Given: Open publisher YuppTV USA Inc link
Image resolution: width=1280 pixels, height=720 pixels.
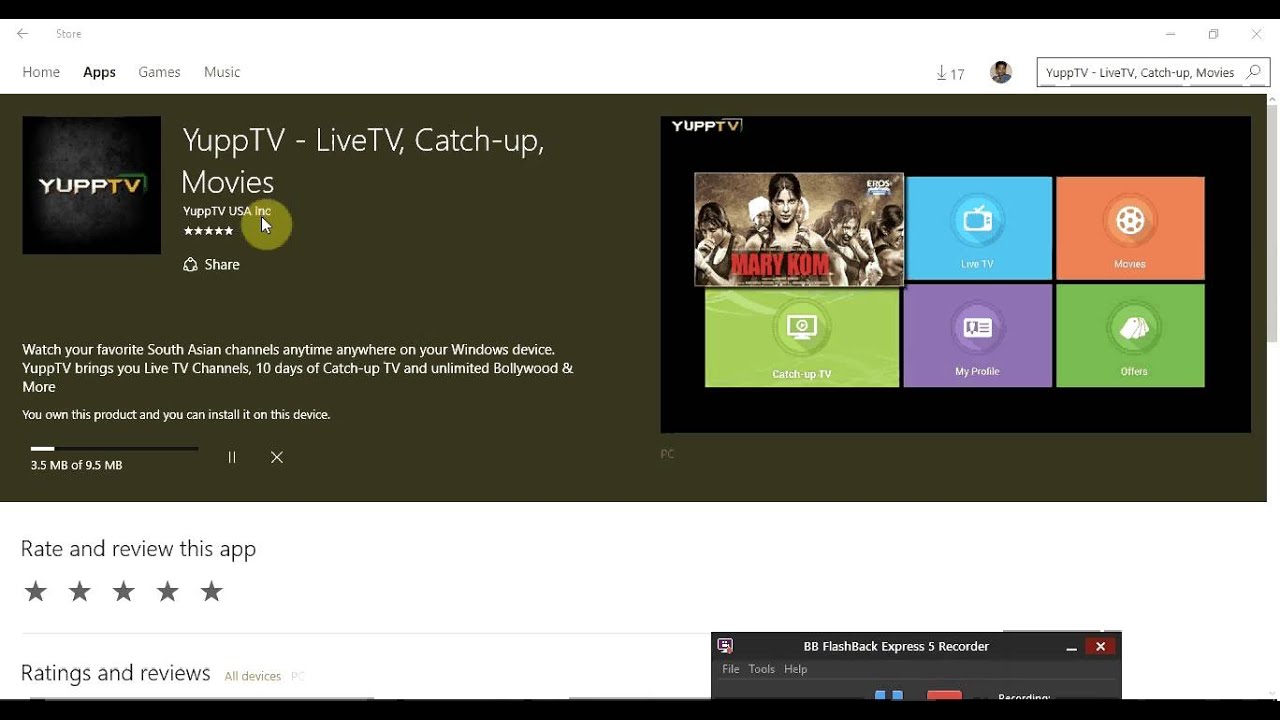Looking at the screenshot, I should [x=227, y=211].
